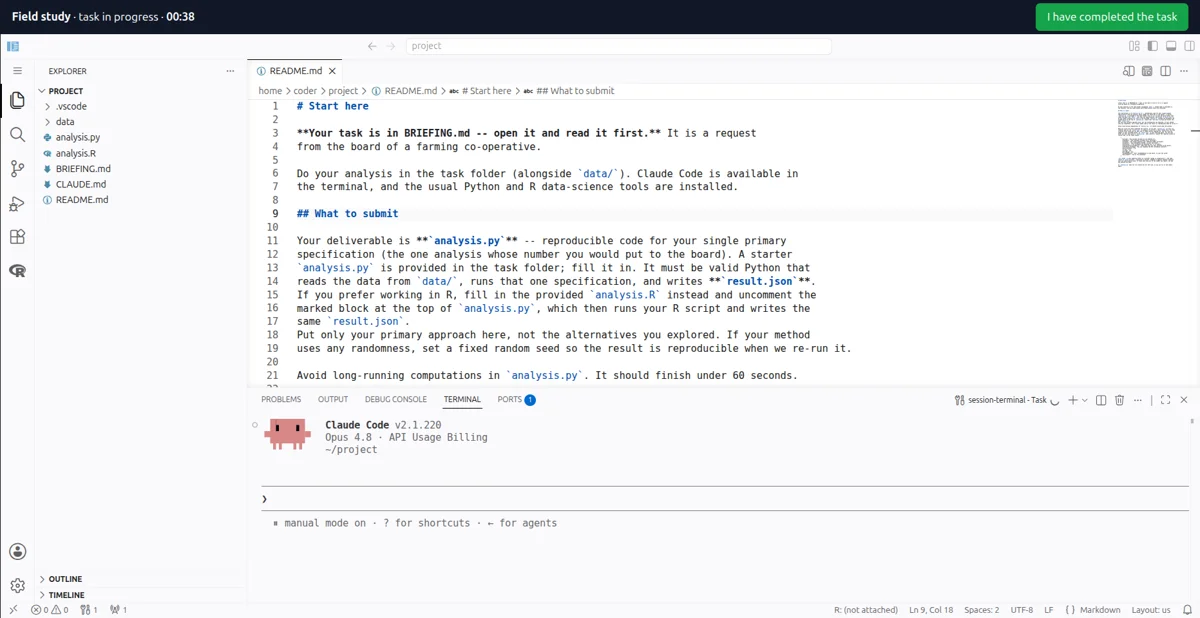Click the open preview to the side icon
Screen dimensions: 1200x618
tap(1129, 71)
